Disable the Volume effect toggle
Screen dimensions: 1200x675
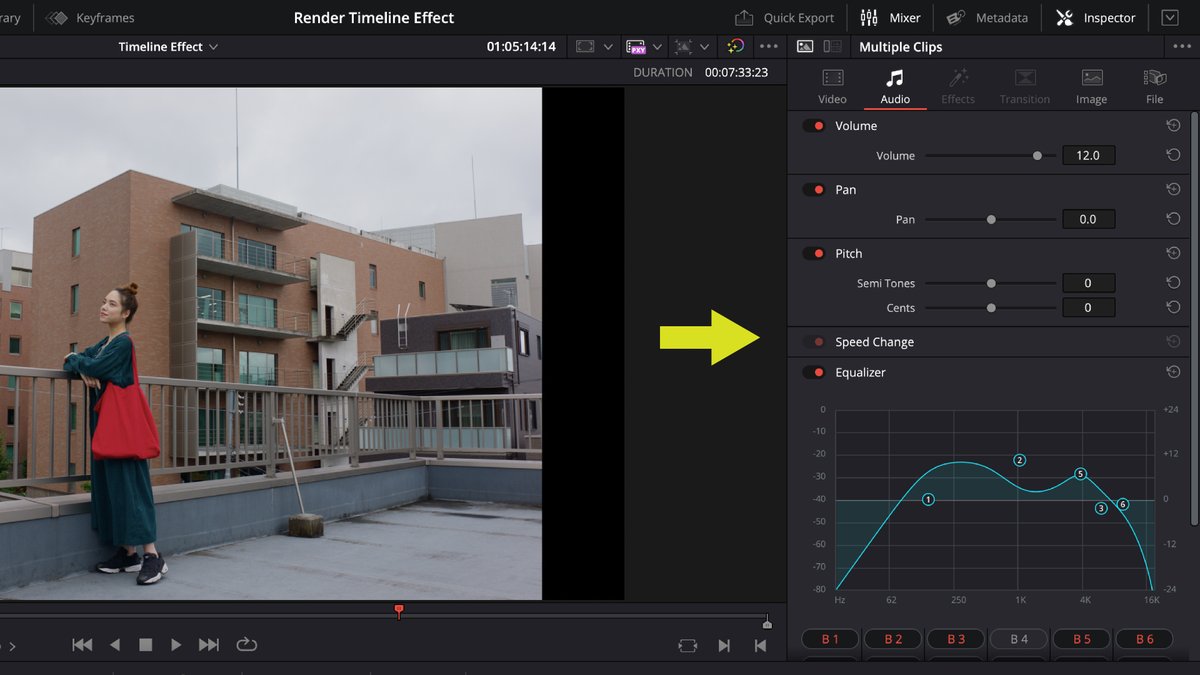coord(813,125)
